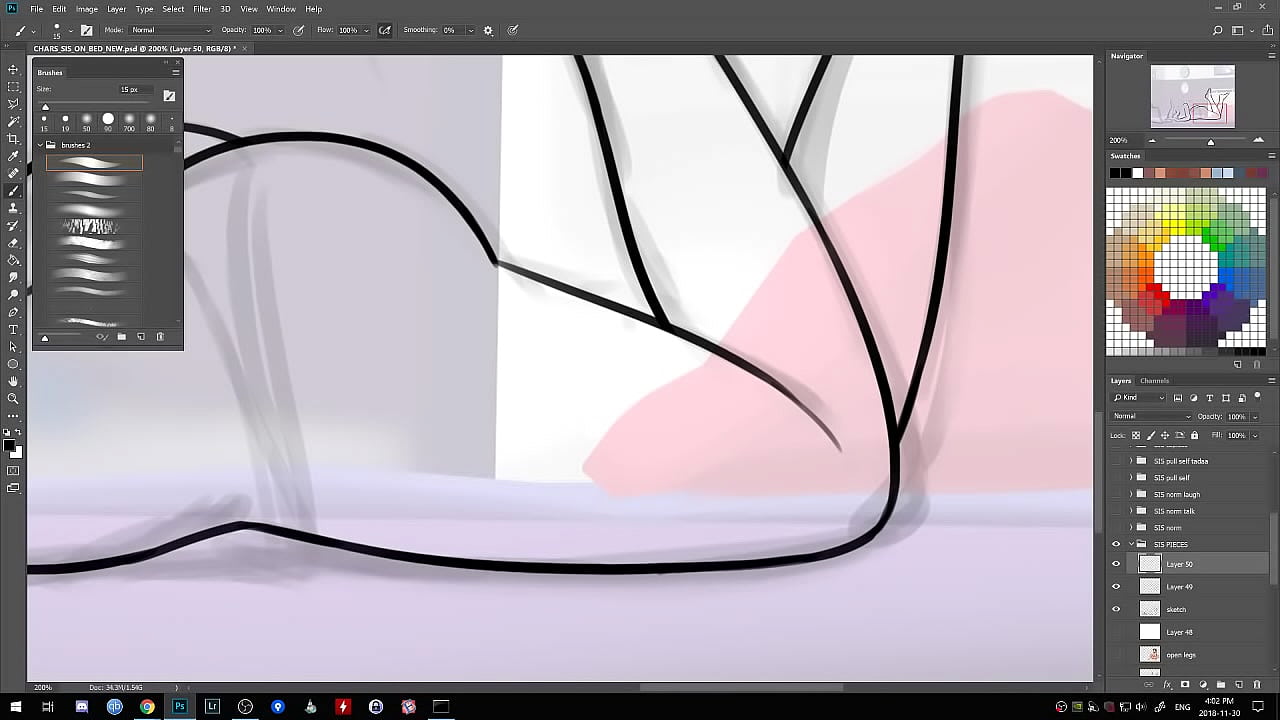Click the lock all layers icon

[1194, 435]
